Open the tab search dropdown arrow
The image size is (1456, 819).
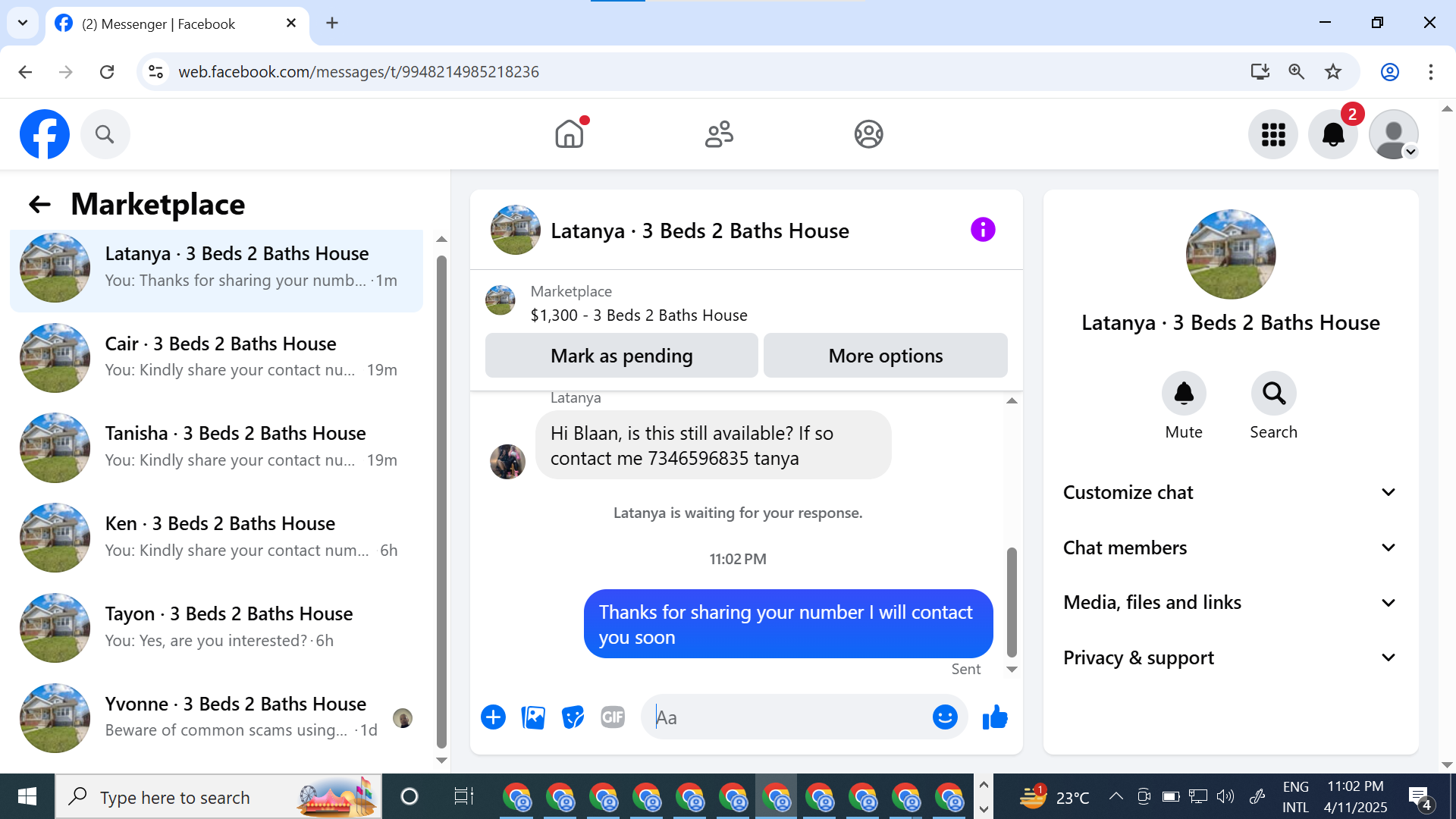tap(23, 23)
